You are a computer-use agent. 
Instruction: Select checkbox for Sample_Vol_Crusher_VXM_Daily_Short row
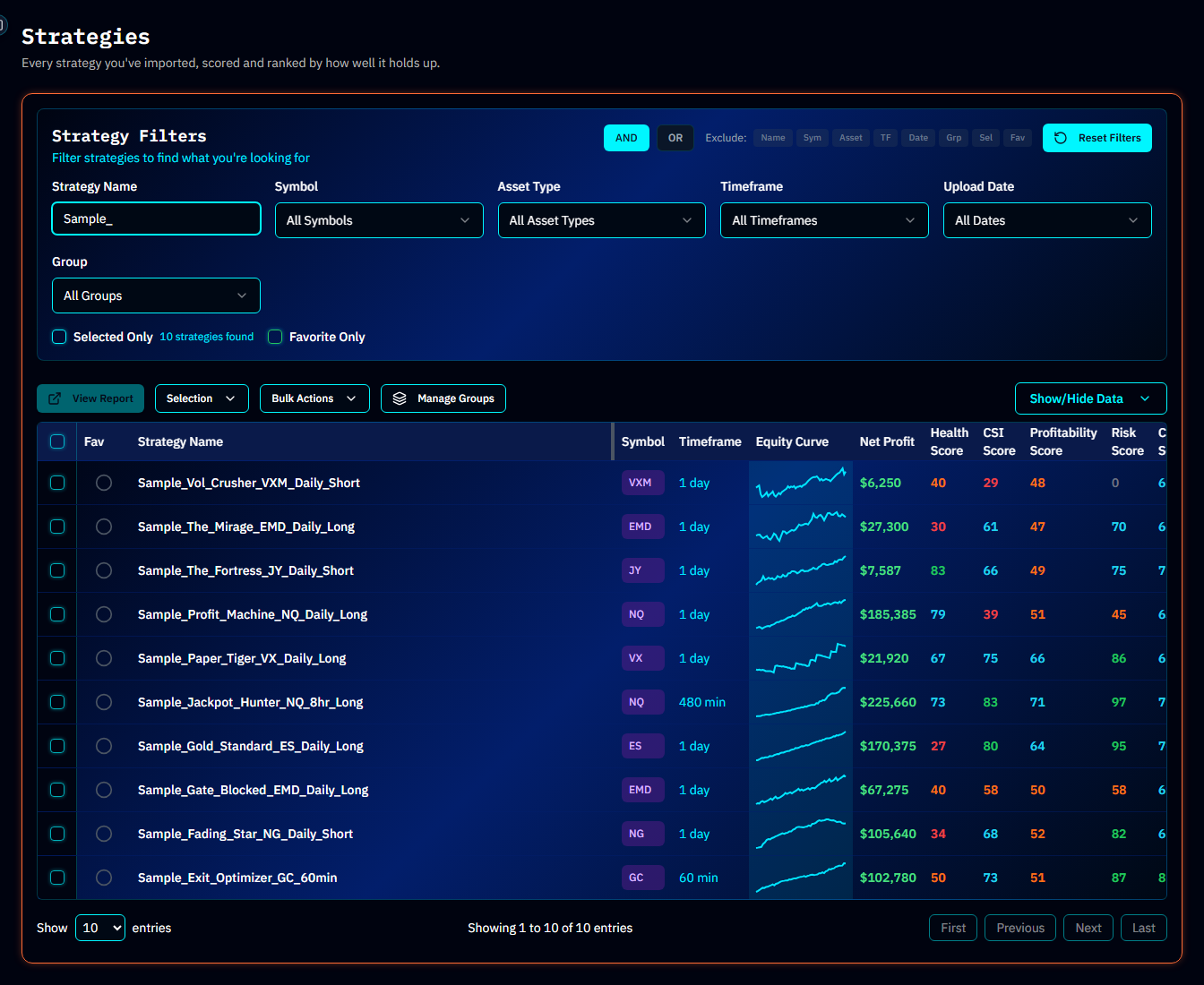(x=57, y=483)
